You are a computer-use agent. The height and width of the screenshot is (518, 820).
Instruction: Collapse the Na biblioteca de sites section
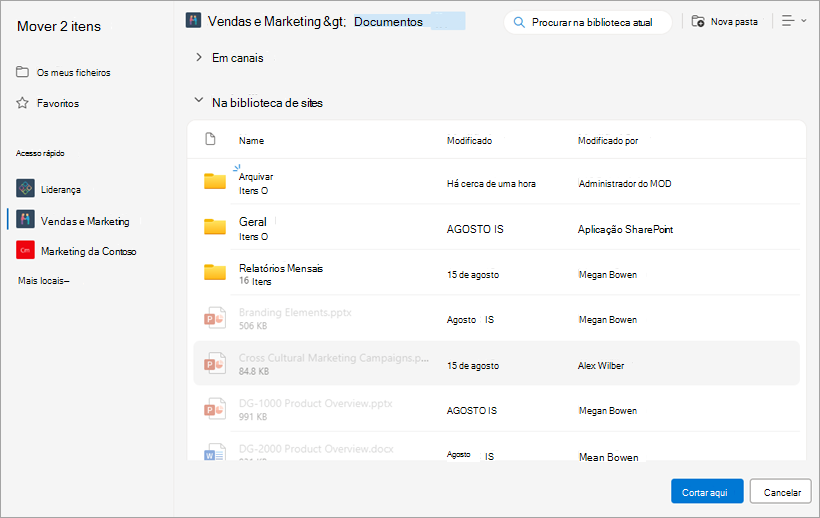click(x=199, y=100)
